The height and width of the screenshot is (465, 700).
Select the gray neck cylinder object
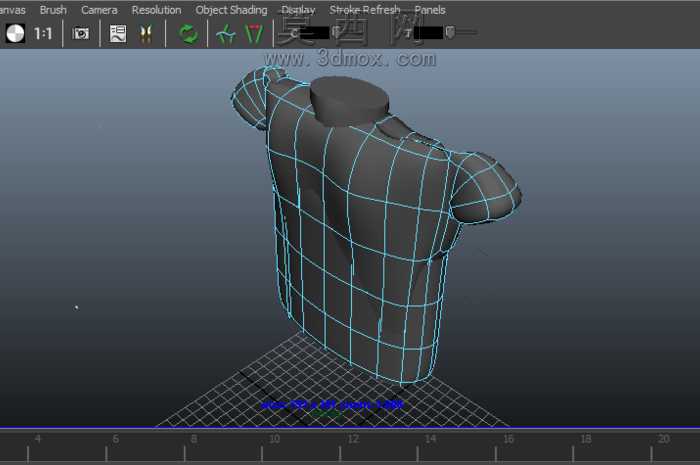349,100
